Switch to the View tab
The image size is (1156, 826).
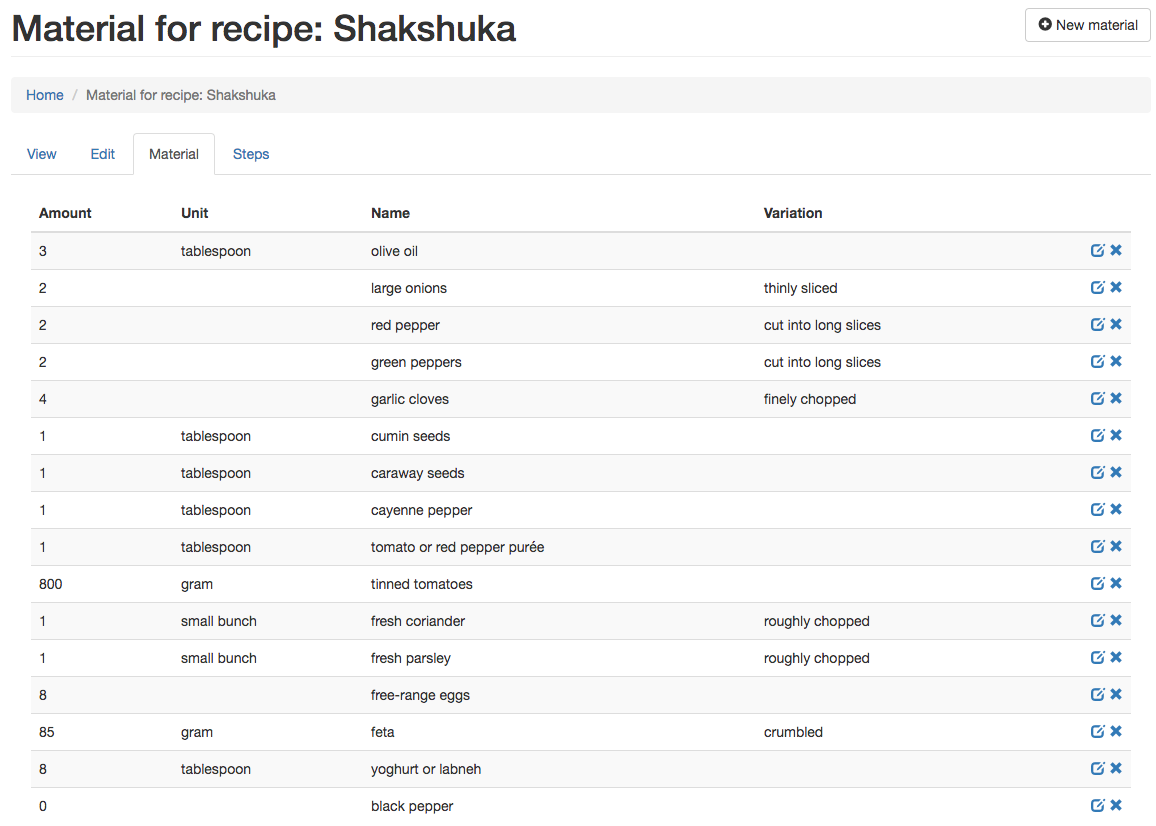click(42, 154)
